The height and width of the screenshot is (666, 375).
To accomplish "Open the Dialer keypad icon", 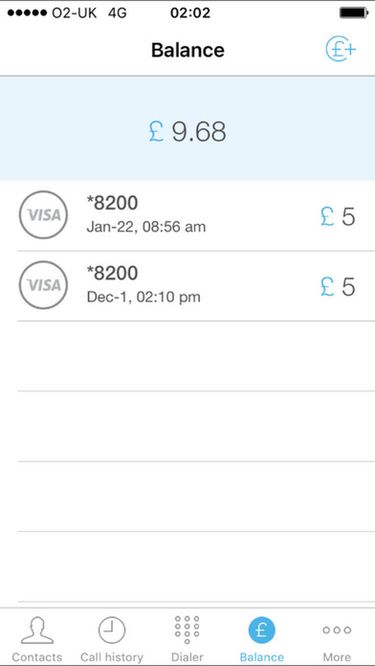I will tap(187, 629).
